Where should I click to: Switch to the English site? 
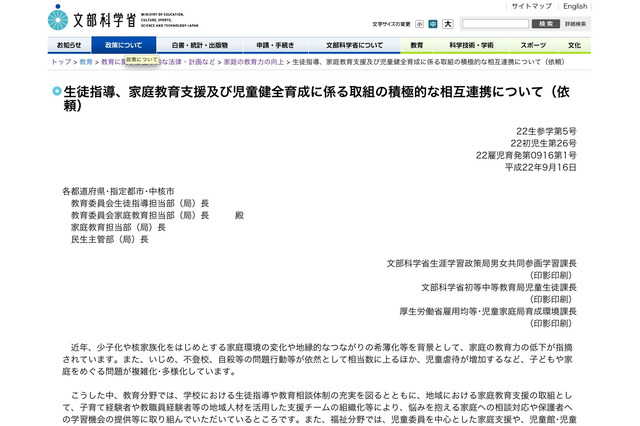pyautogui.click(x=575, y=6)
